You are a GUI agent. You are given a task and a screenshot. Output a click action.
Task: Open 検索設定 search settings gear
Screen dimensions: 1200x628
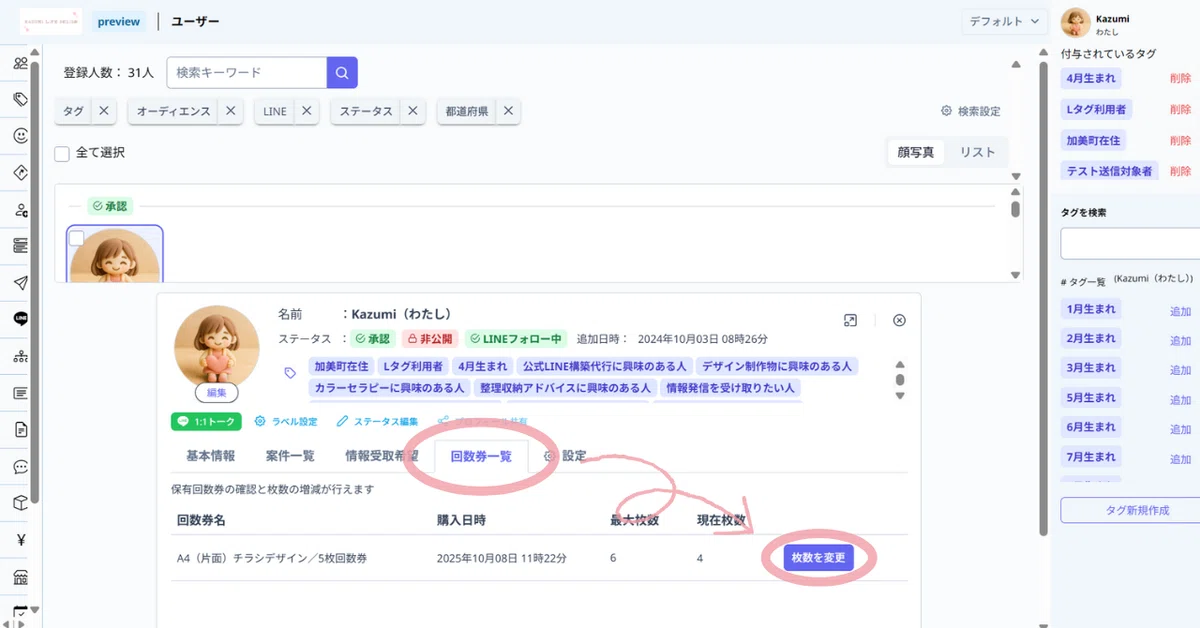pyautogui.click(x=970, y=111)
